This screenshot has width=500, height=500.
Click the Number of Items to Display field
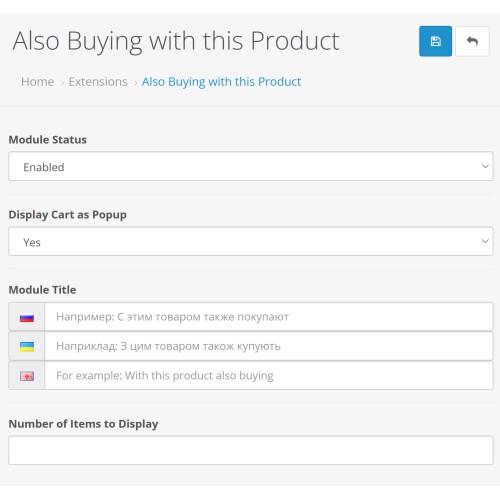(251, 450)
